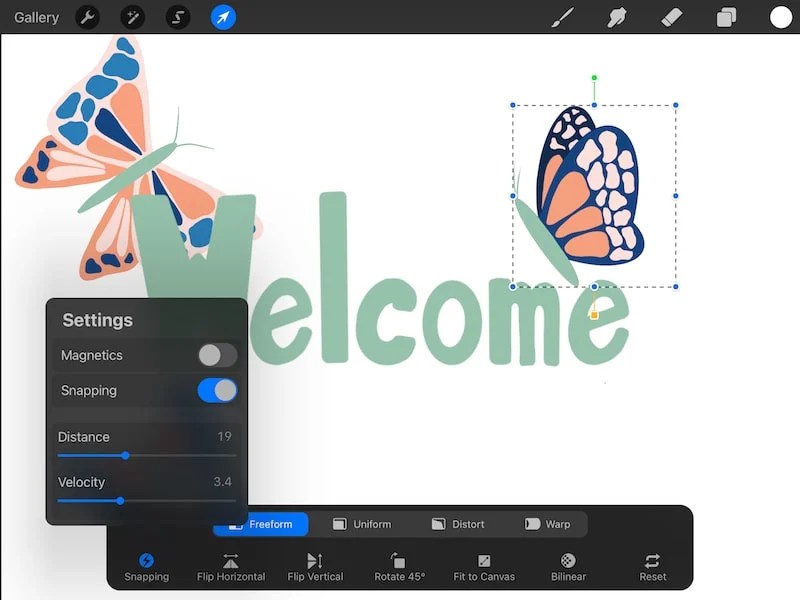Viewport: 800px width, 600px height.
Task: Open the Adjustments panel
Action: tap(132, 17)
